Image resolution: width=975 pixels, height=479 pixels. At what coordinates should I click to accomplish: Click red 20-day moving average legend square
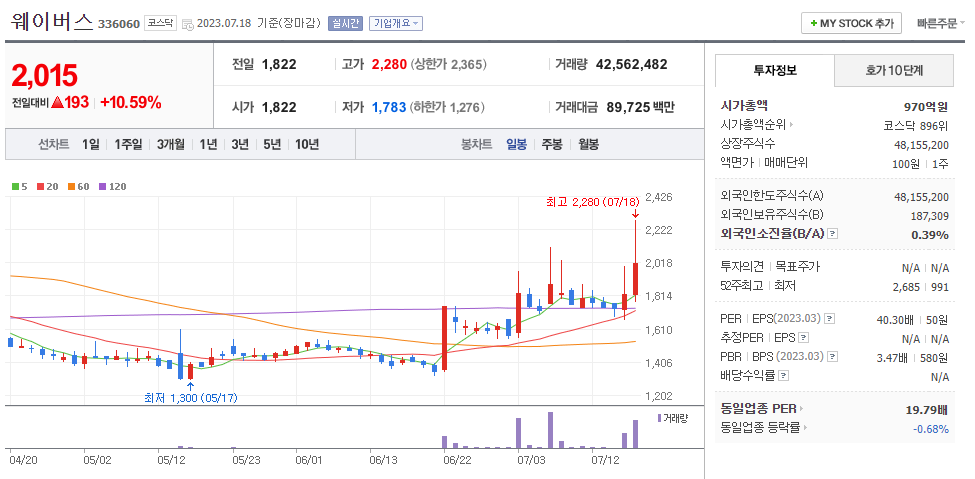point(40,186)
